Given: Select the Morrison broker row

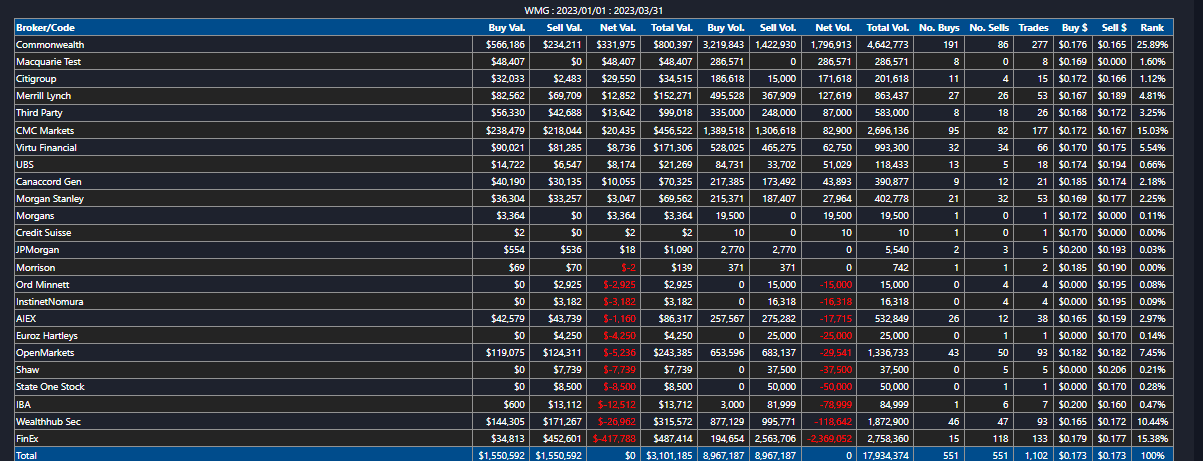Looking at the screenshot, I should (592, 267).
